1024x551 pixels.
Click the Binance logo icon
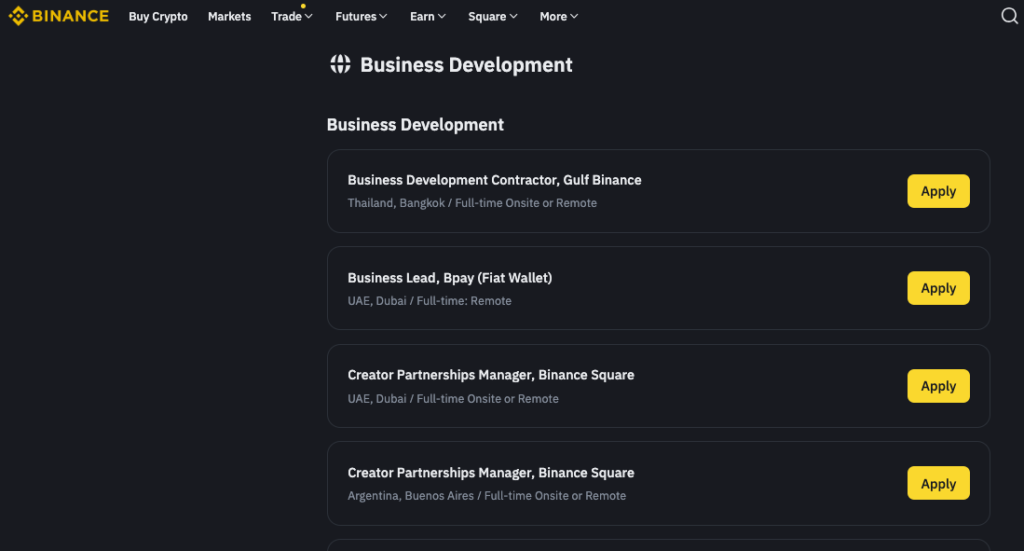coord(18,16)
